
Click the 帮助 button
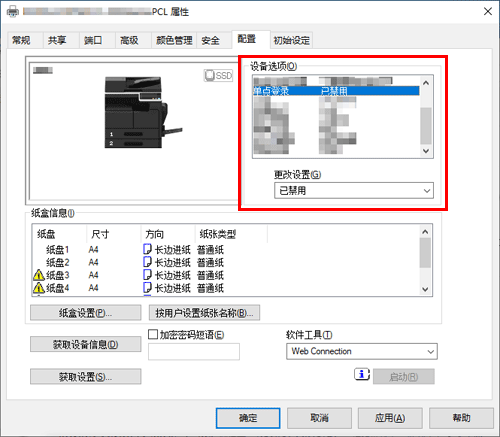461,418
